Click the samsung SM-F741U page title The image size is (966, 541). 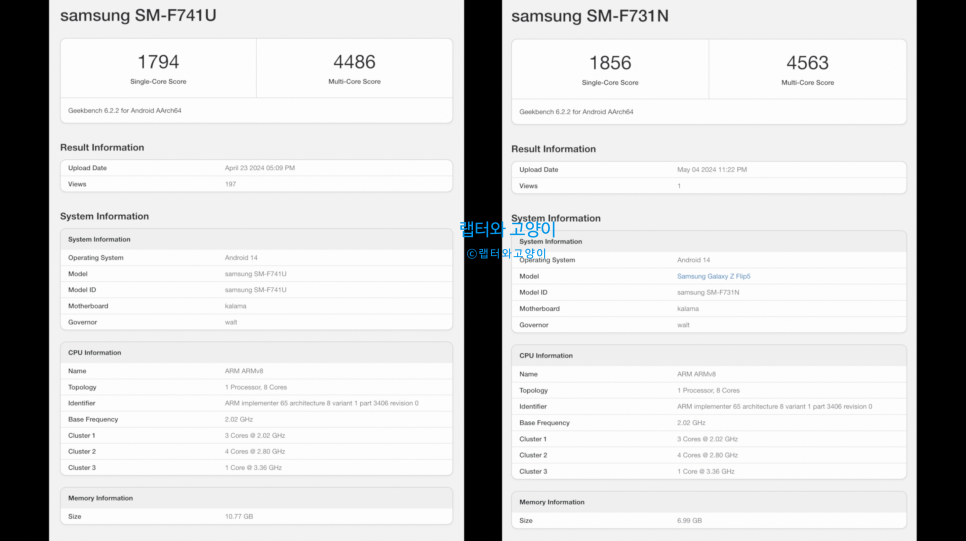[x=138, y=15]
